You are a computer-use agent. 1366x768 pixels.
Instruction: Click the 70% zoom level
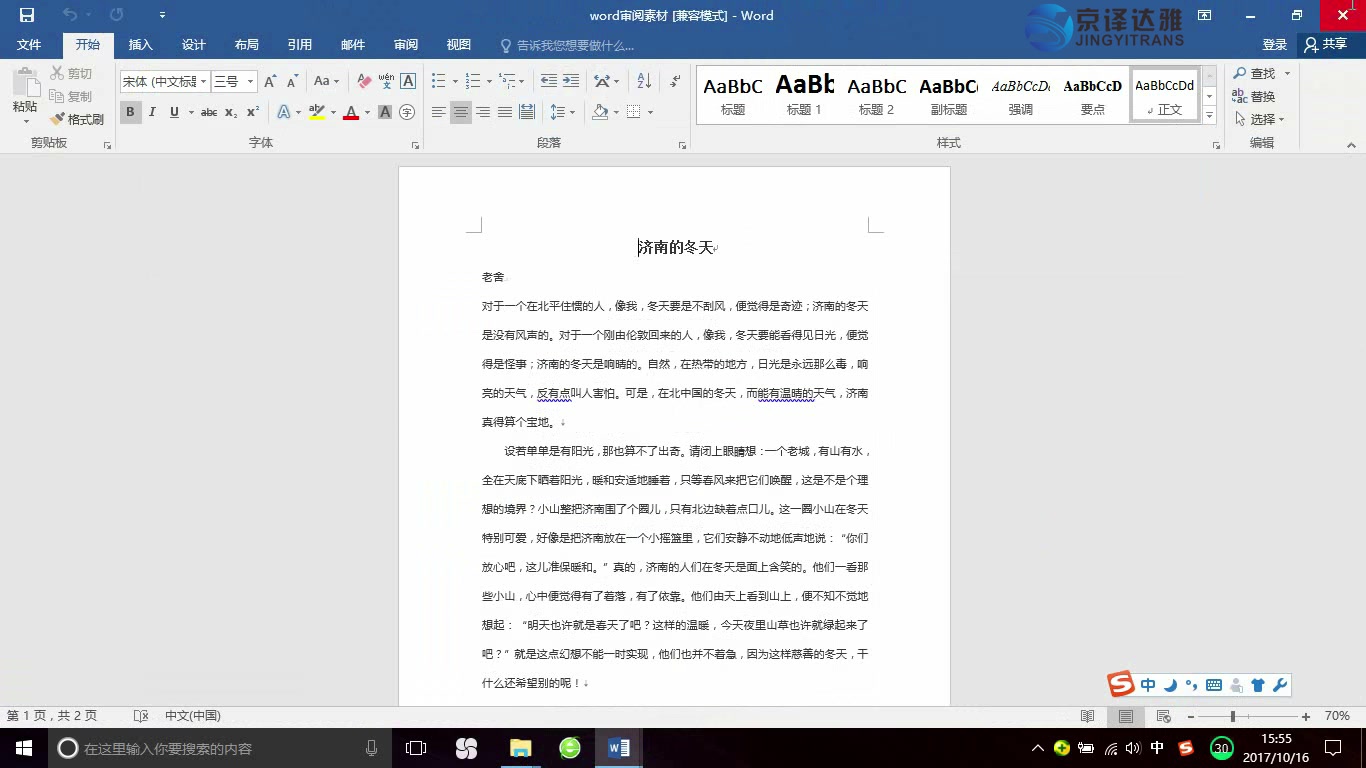[x=1337, y=716]
